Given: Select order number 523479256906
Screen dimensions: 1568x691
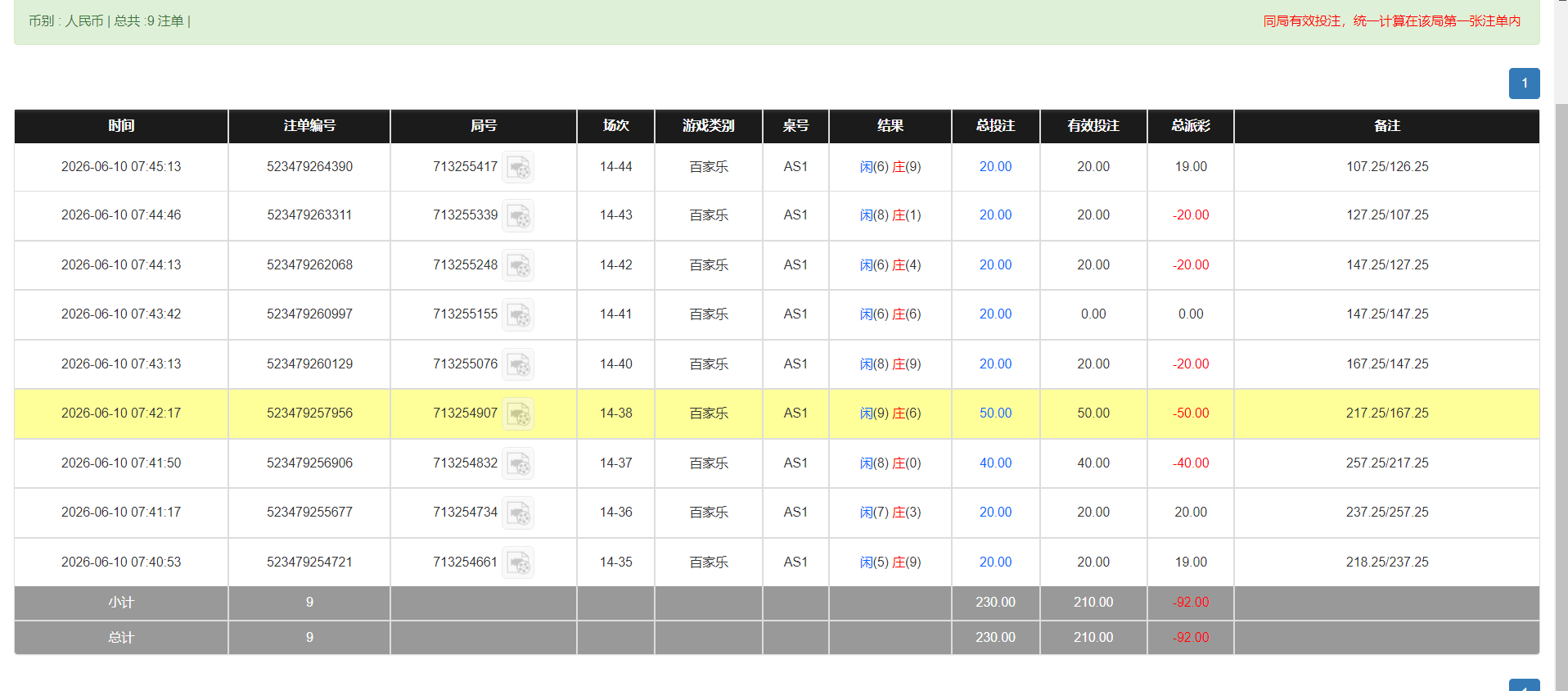Looking at the screenshot, I should [x=309, y=463].
